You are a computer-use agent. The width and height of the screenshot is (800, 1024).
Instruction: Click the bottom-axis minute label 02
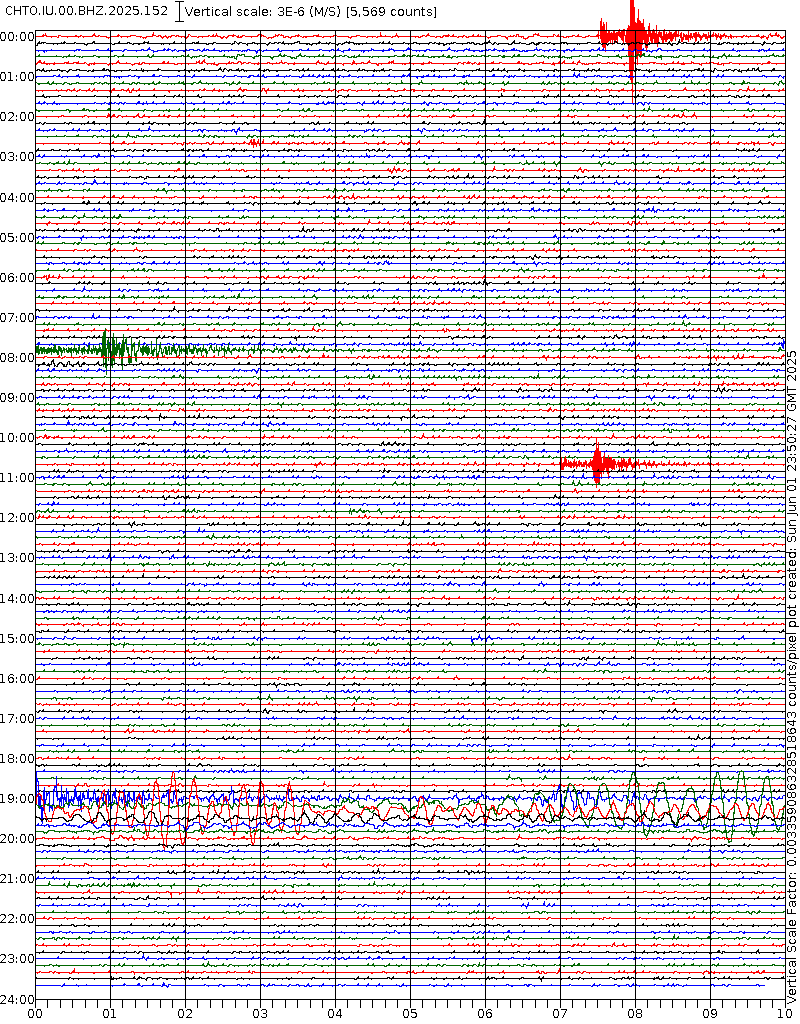tap(185, 1014)
